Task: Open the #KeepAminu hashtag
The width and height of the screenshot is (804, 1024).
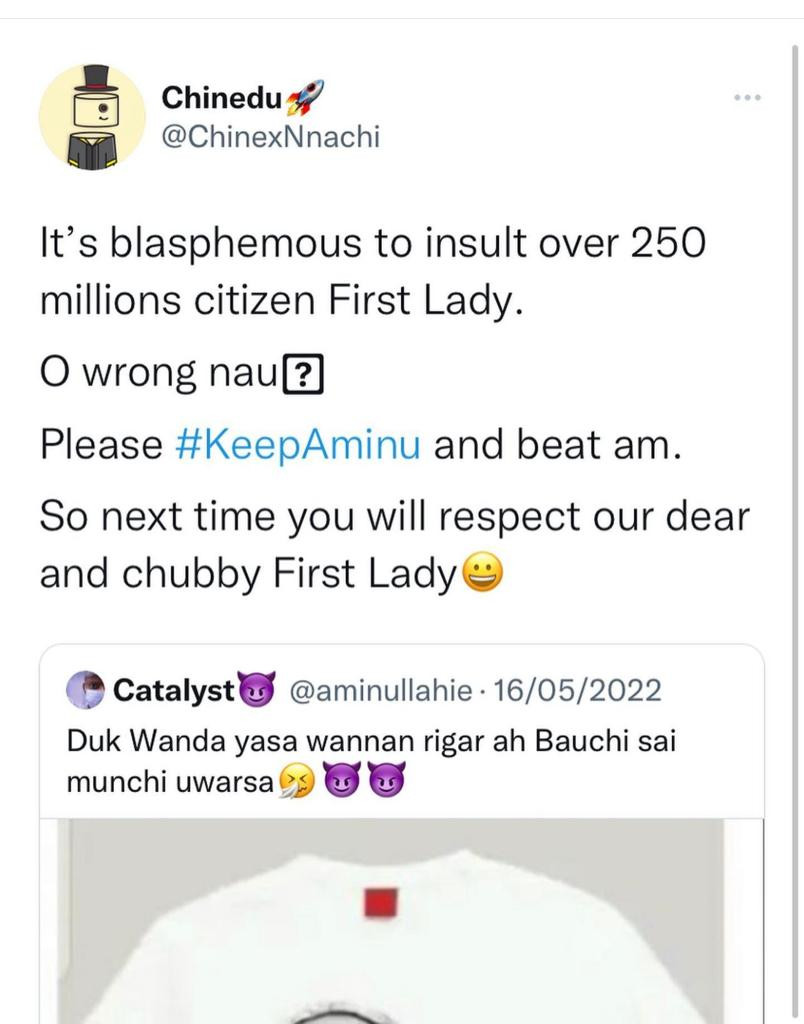Action: 298,445
